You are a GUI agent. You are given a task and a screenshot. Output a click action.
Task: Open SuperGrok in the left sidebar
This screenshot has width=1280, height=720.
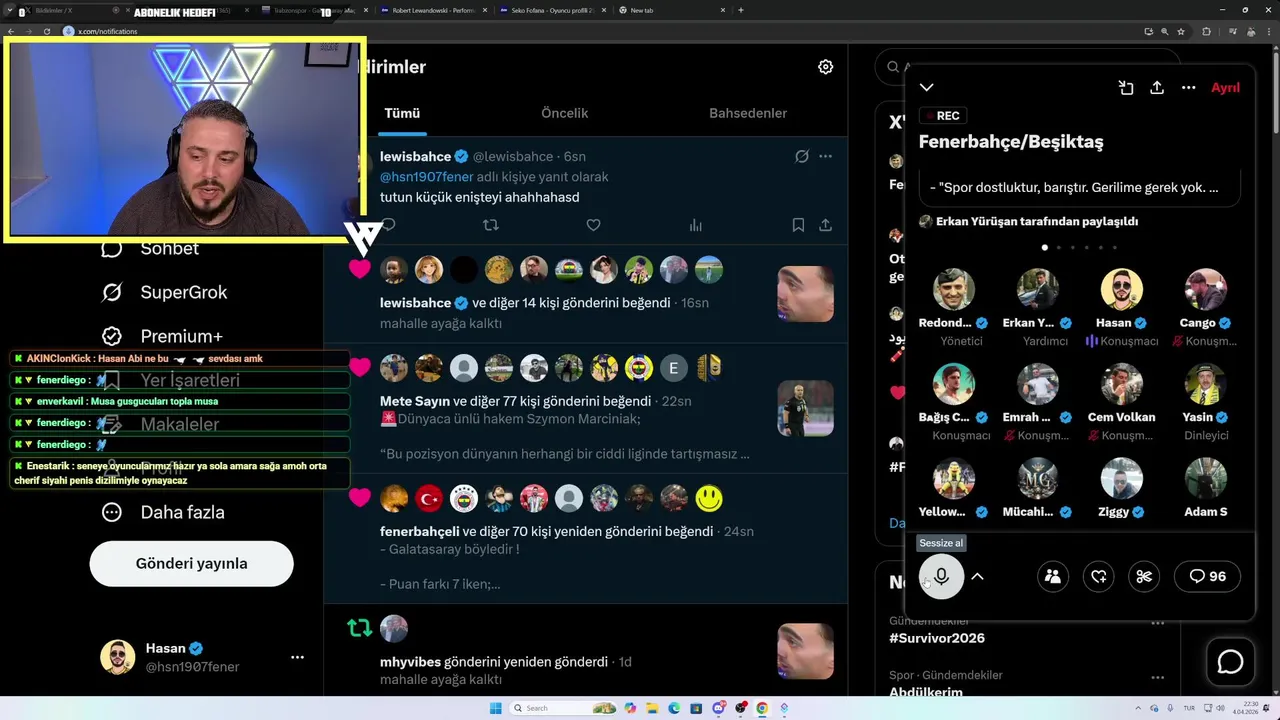pos(164,292)
